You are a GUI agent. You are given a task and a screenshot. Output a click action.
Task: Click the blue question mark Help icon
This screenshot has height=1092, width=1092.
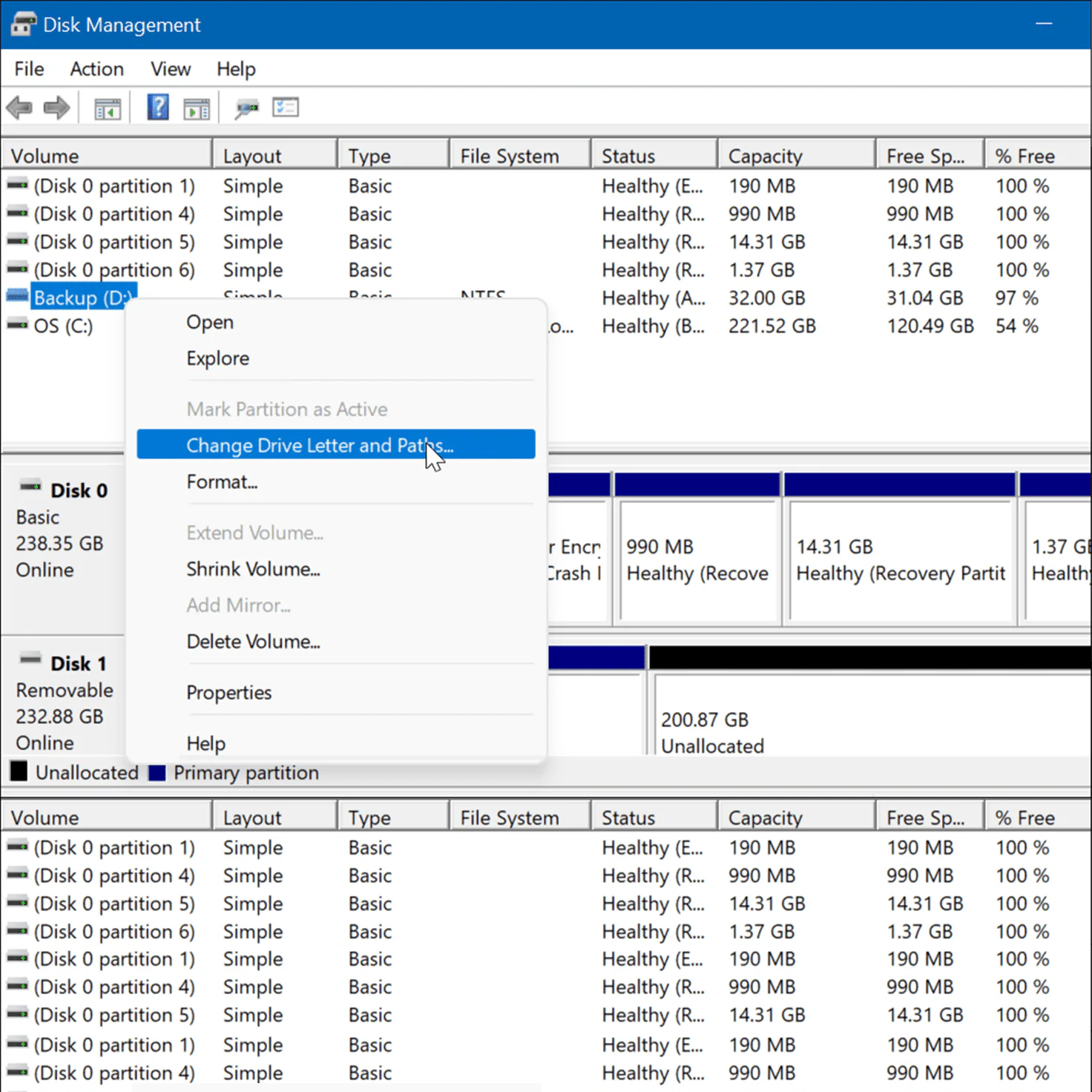point(157,108)
